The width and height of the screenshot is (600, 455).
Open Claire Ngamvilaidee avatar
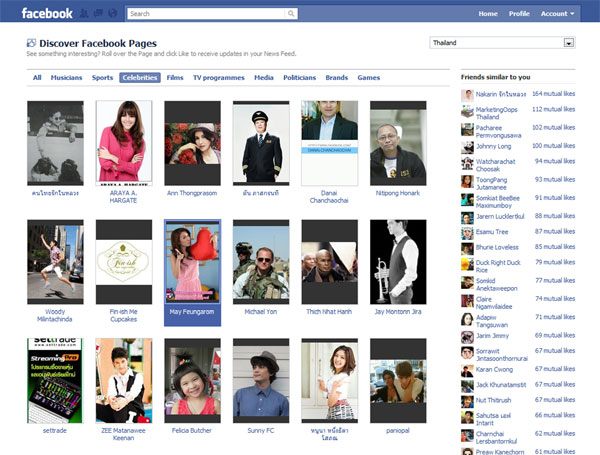[x=467, y=301]
